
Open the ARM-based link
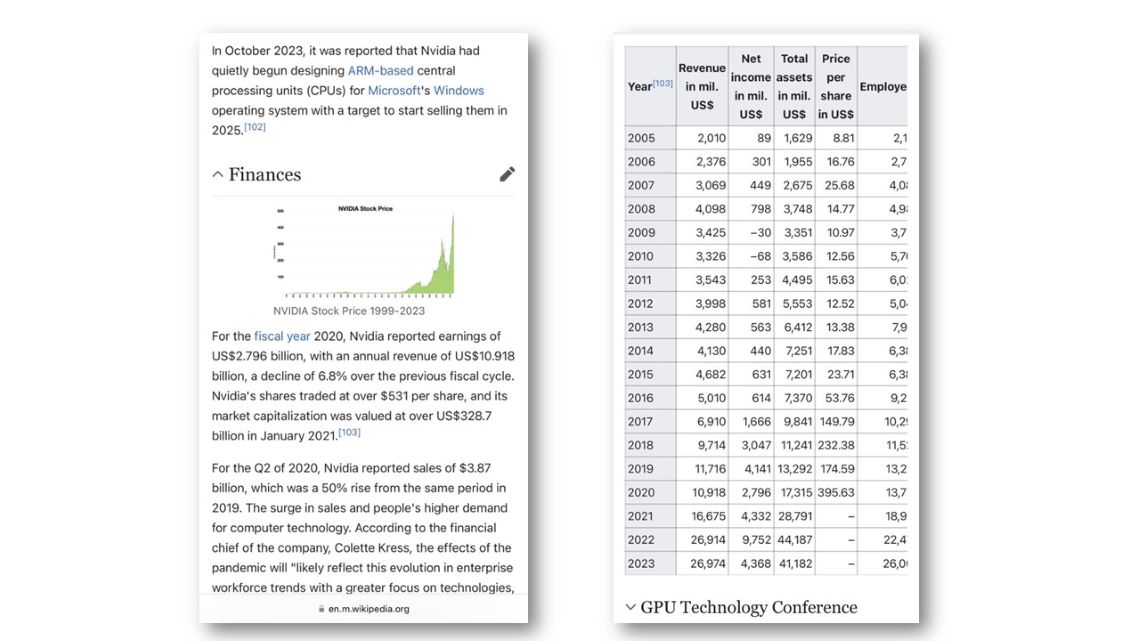(380, 71)
